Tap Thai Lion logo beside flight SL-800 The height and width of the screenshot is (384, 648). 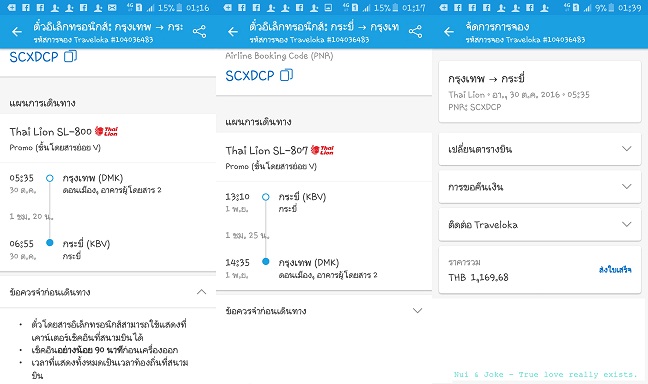coord(107,131)
